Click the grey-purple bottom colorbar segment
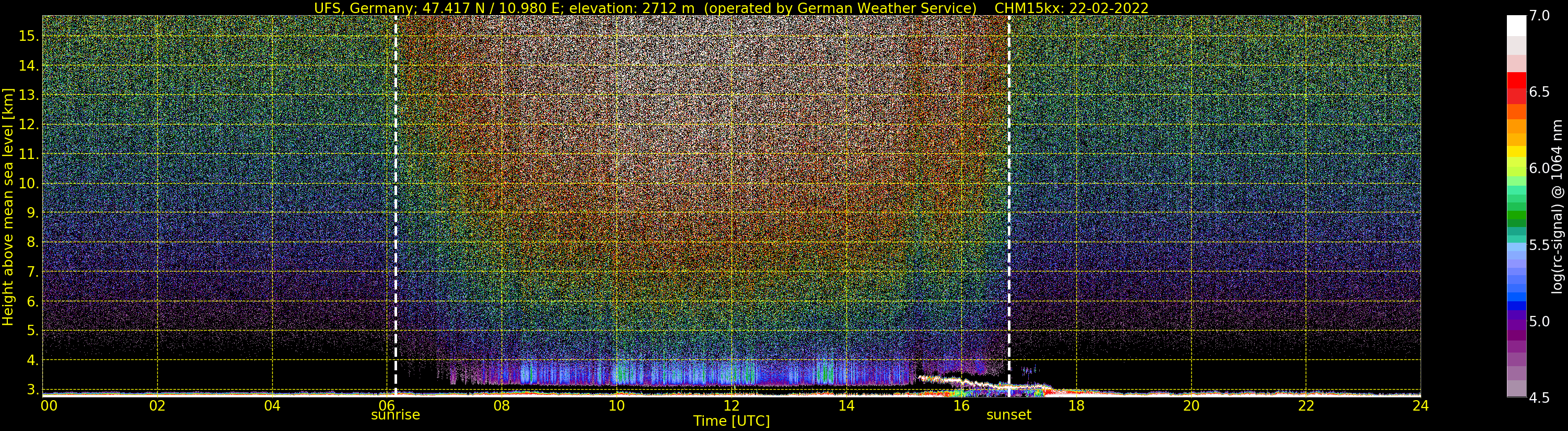The image size is (1568, 431). (1516, 388)
